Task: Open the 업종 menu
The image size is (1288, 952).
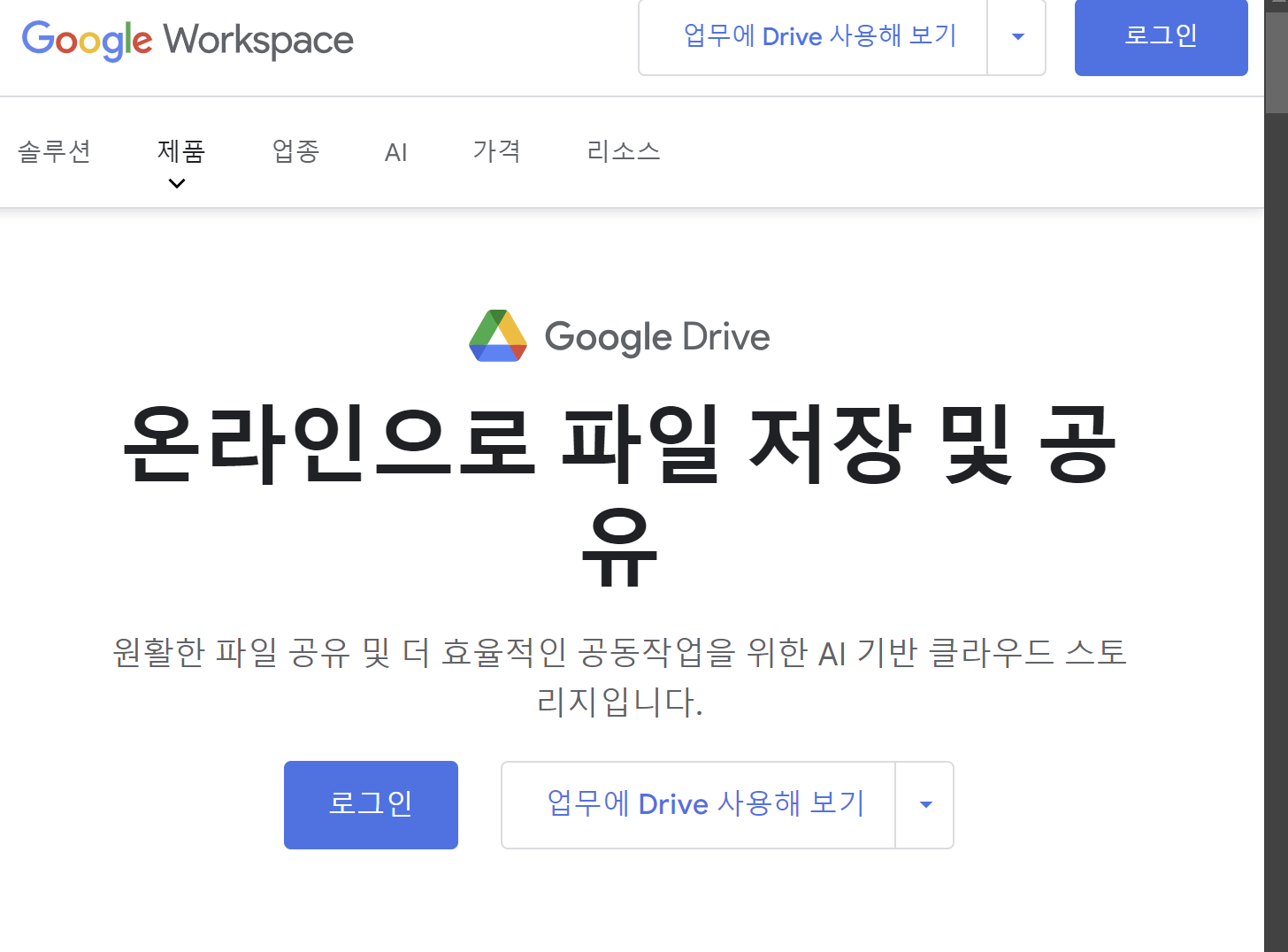Action: [x=296, y=151]
